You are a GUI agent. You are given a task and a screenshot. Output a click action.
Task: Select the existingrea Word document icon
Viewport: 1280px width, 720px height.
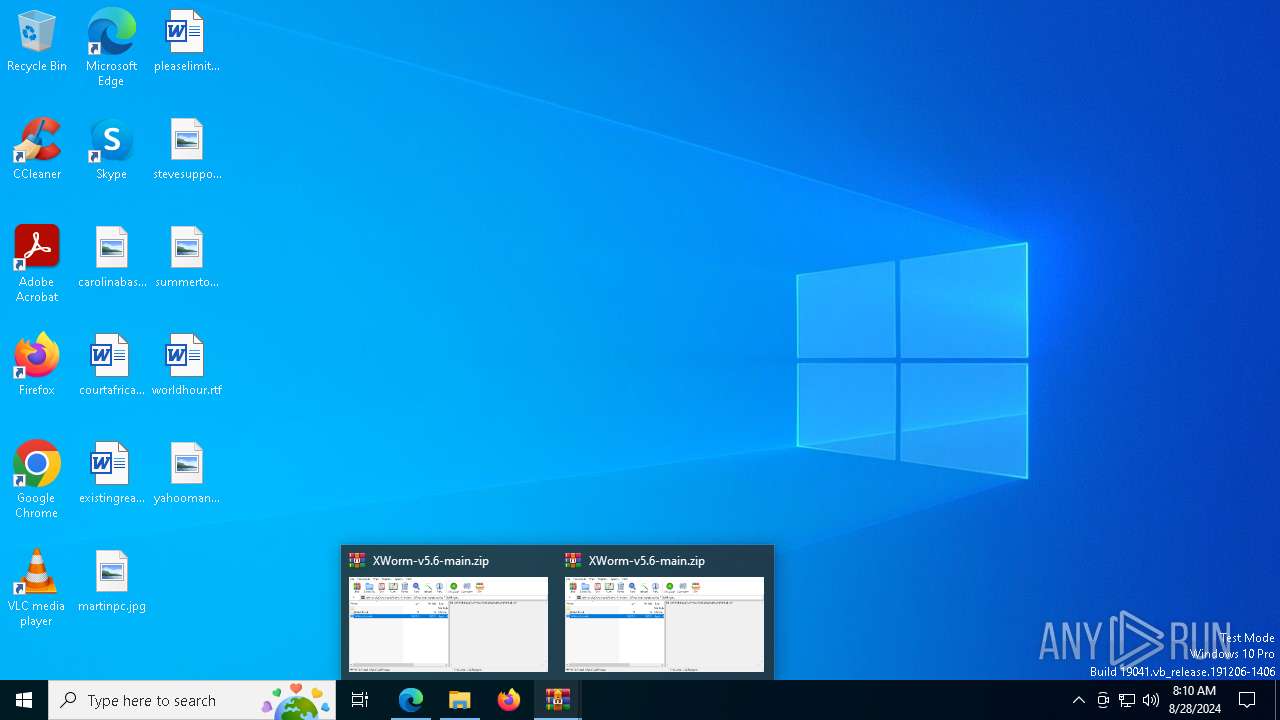coord(111,474)
